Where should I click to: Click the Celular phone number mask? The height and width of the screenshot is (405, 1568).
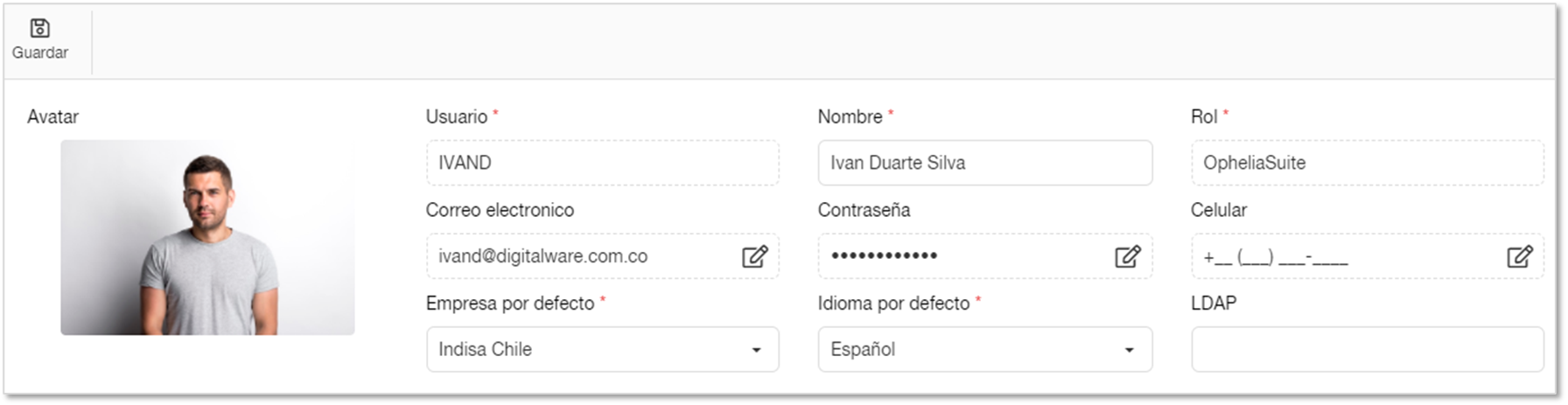1275,257
